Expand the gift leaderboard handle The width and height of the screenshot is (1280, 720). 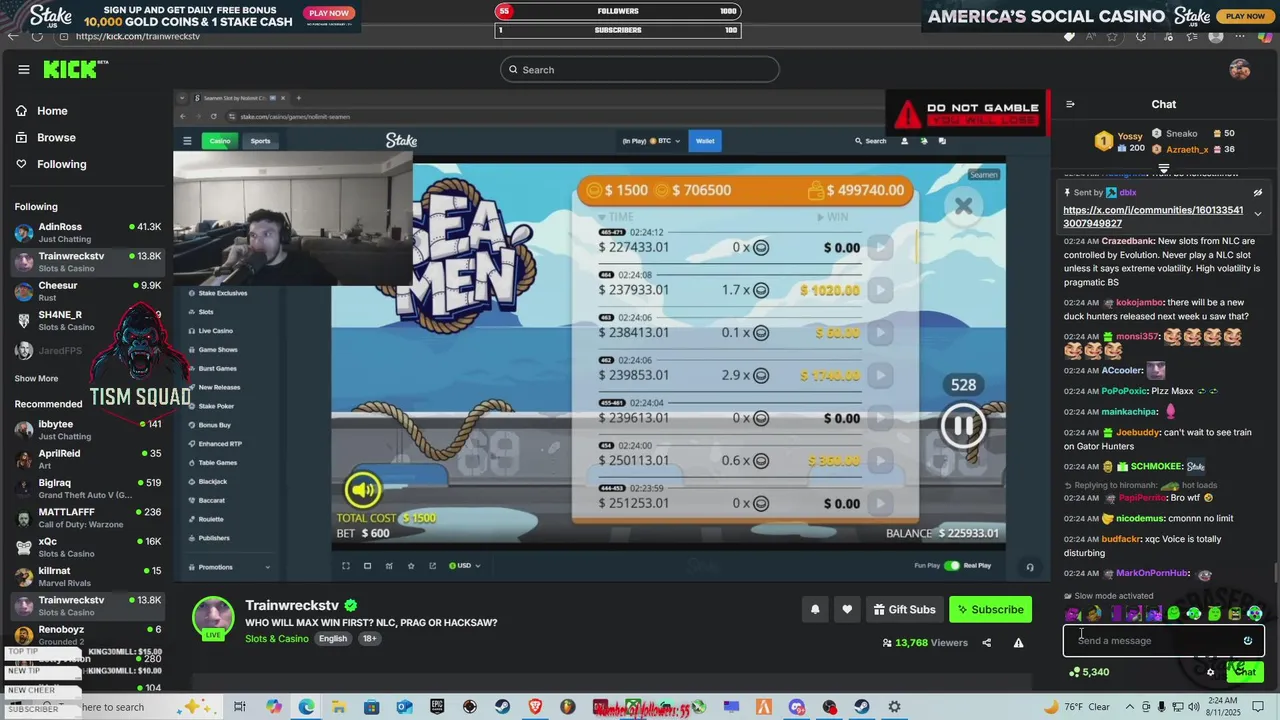[x=1164, y=168]
